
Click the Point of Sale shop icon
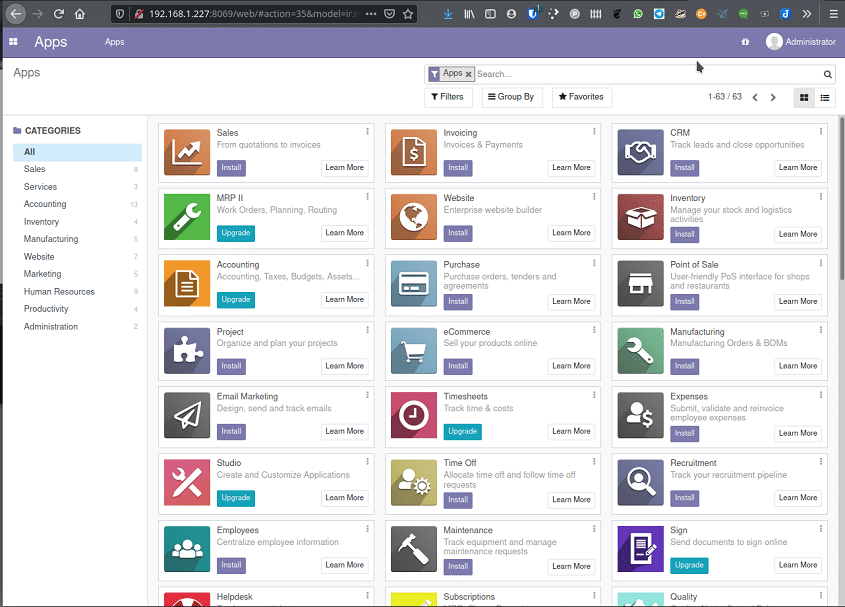pyautogui.click(x=640, y=284)
